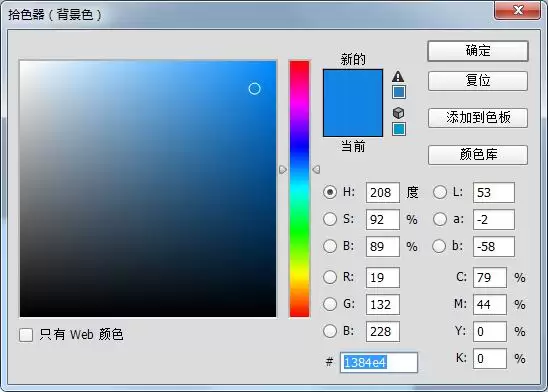The width and height of the screenshot is (548, 392).
Task: Click the K black field showing 0
Action: click(490, 358)
